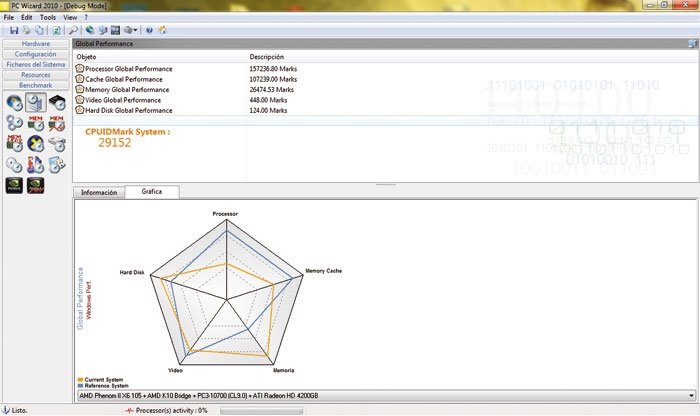Screen dimensions: 700x416
Task: Click the Save floppy disk toolbar icon
Action: 14,30
